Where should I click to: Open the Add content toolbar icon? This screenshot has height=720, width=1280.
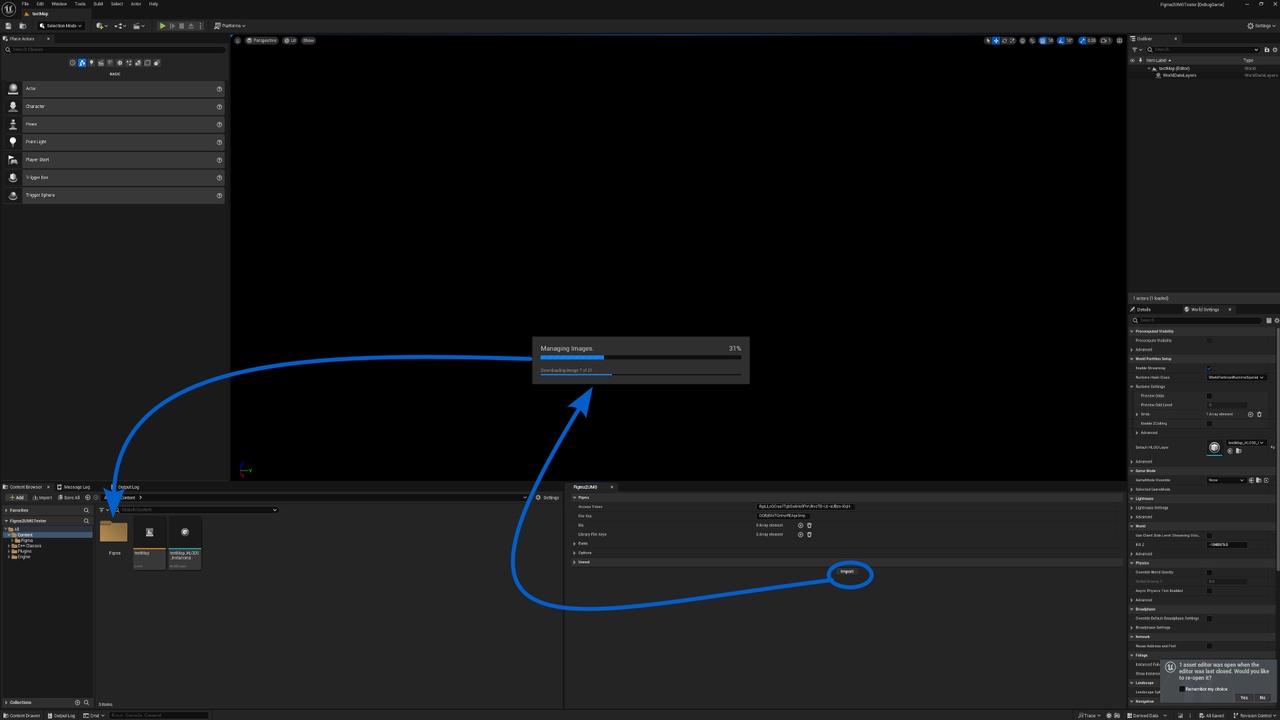(x=100, y=26)
